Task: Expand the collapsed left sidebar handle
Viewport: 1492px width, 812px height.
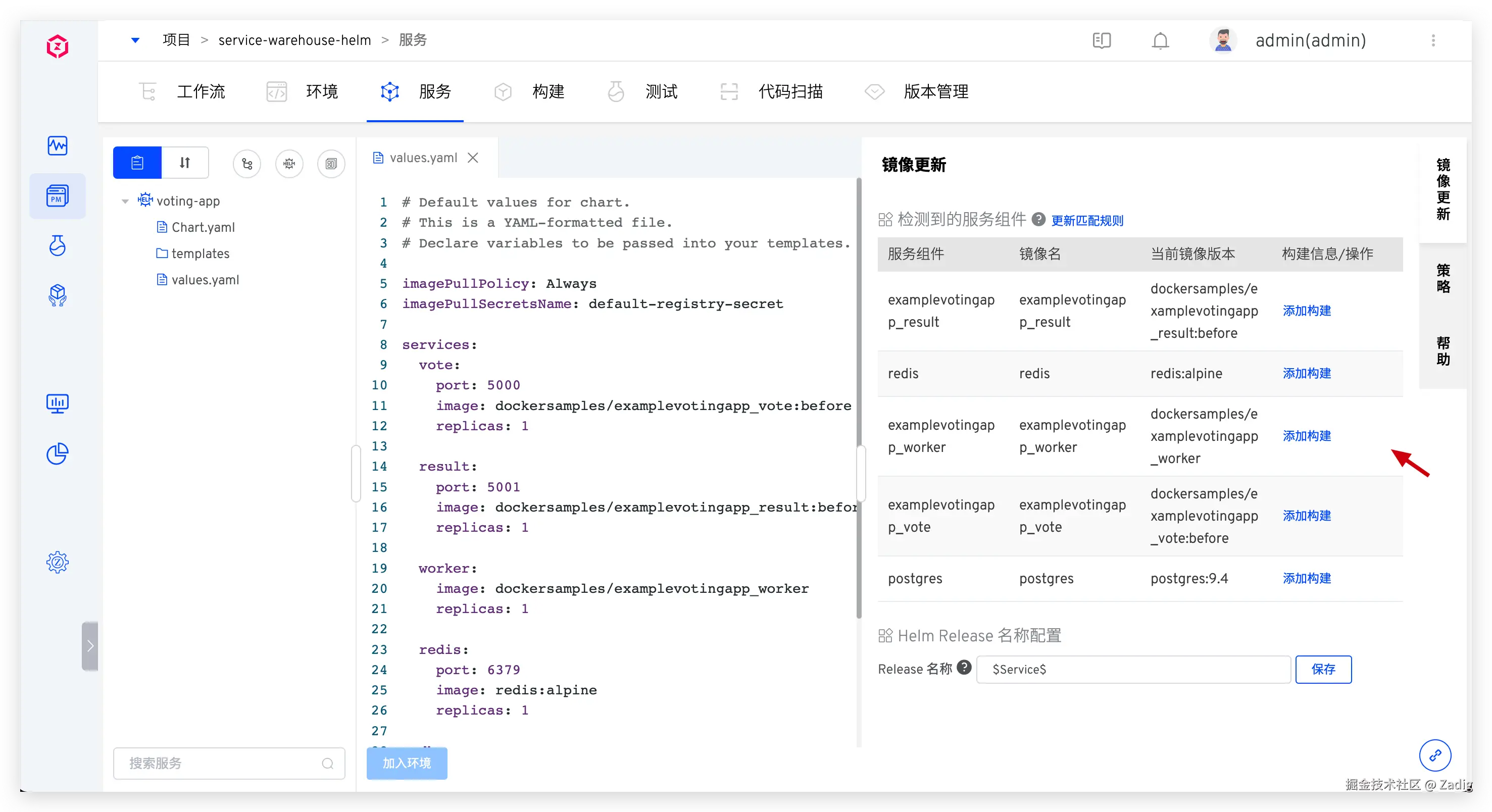Action: point(90,646)
